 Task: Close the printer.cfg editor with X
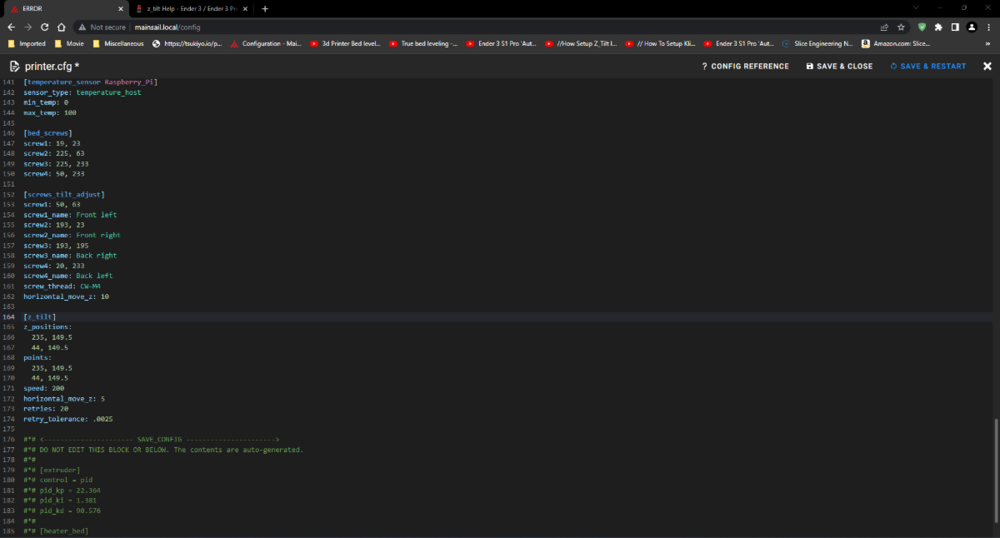(x=986, y=66)
